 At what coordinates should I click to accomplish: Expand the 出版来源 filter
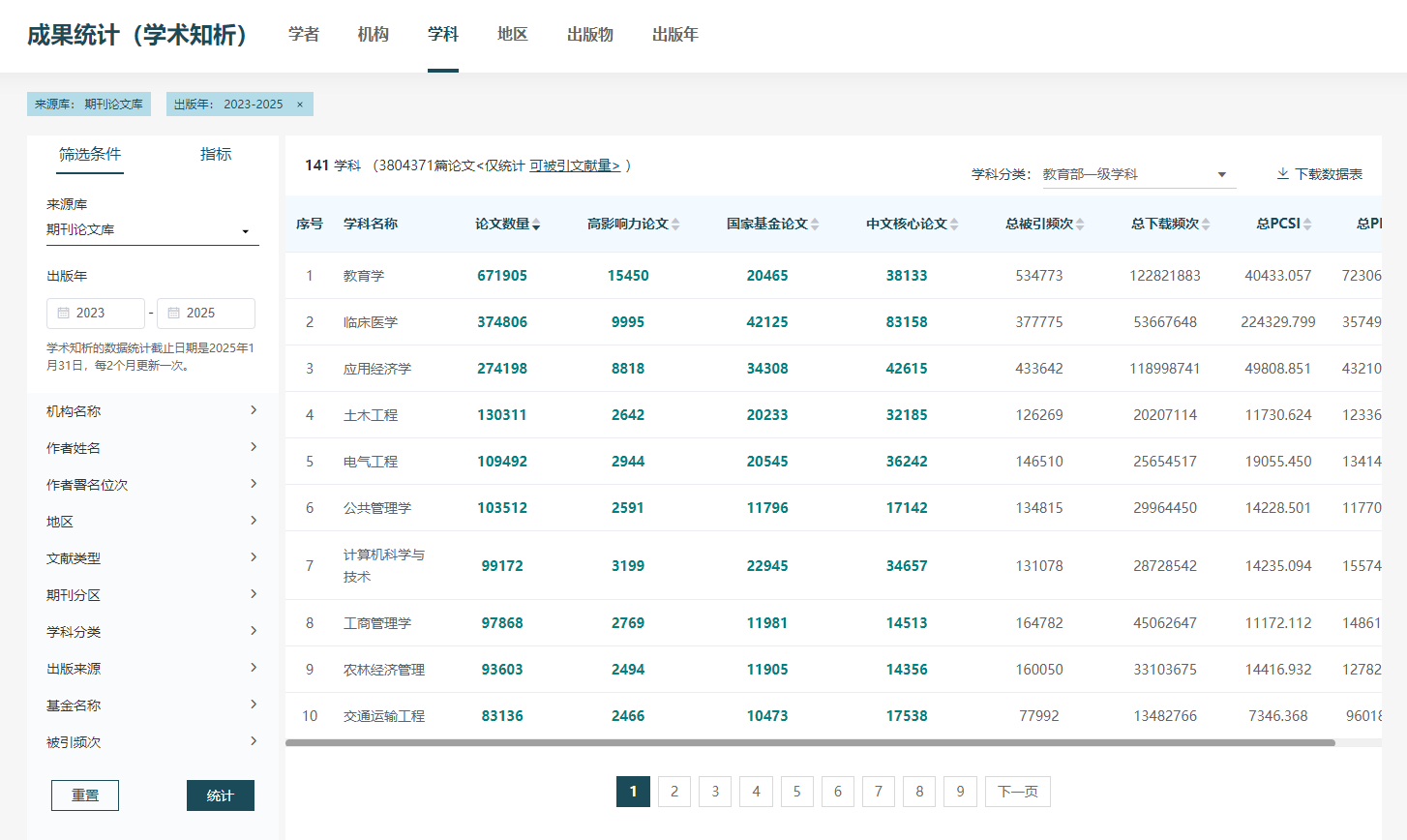coord(153,669)
